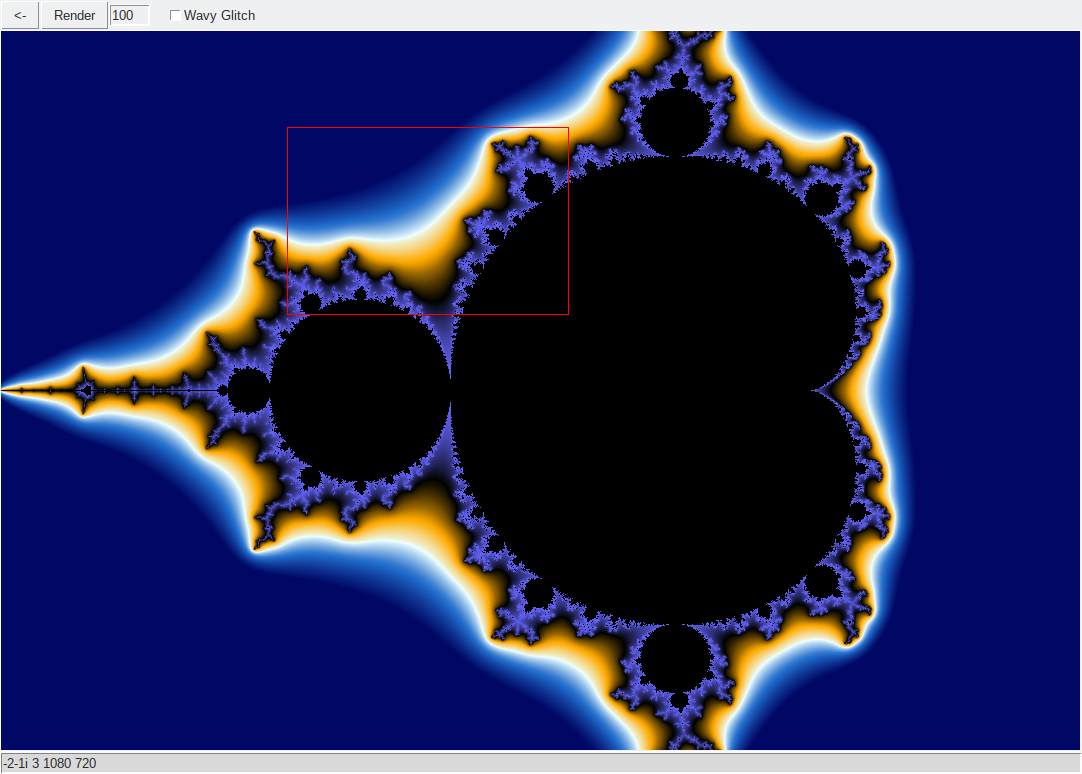Enable the Wavy Glitch checkbox
This screenshot has width=1082, height=774.
pos(175,15)
